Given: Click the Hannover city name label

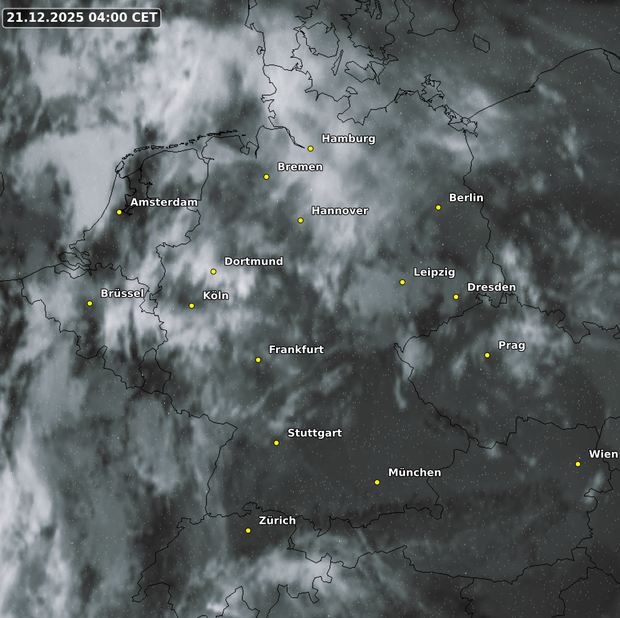Looking at the screenshot, I should (339, 211).
